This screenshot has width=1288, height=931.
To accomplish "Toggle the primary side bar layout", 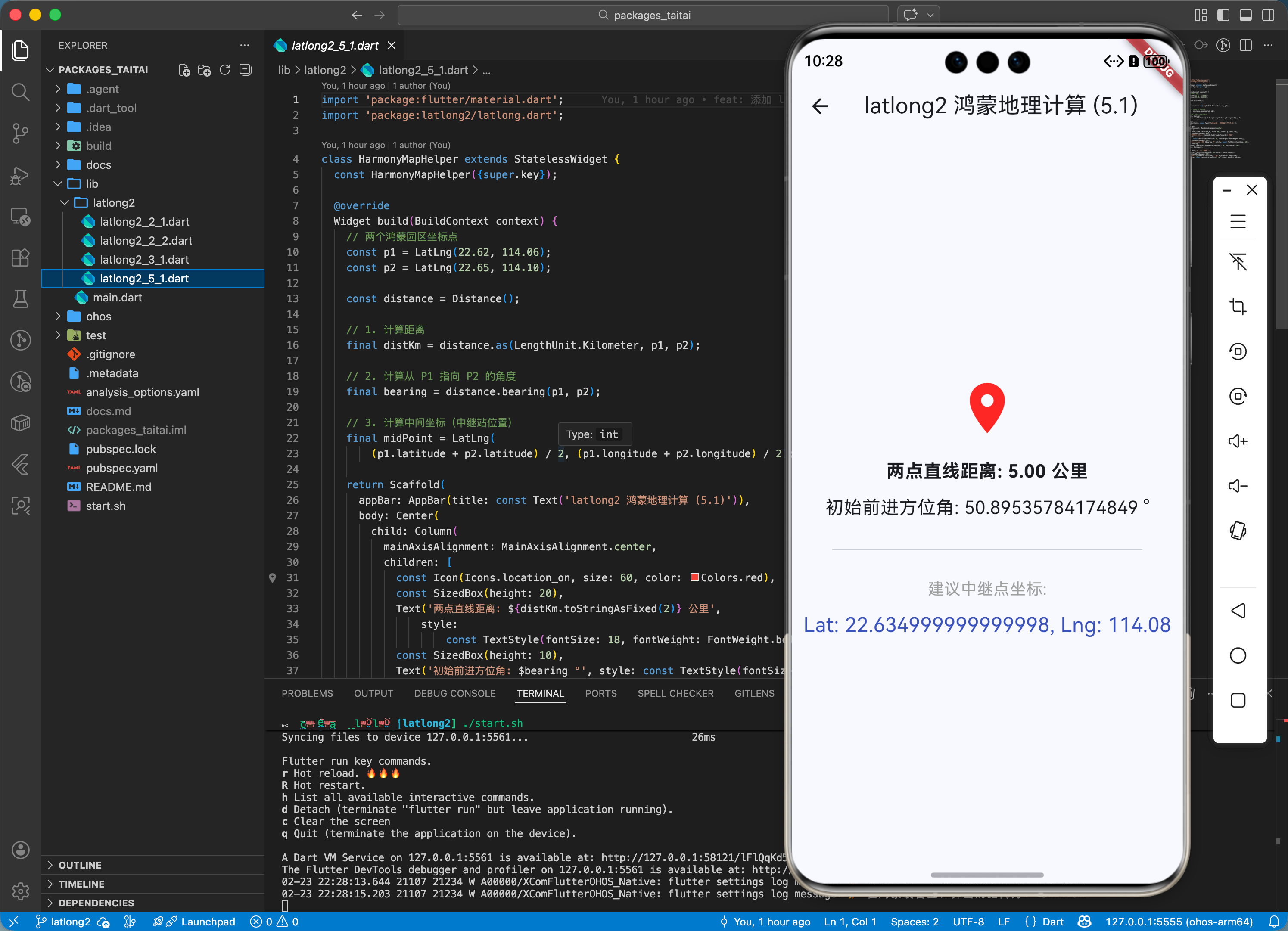I will 1223,16.
